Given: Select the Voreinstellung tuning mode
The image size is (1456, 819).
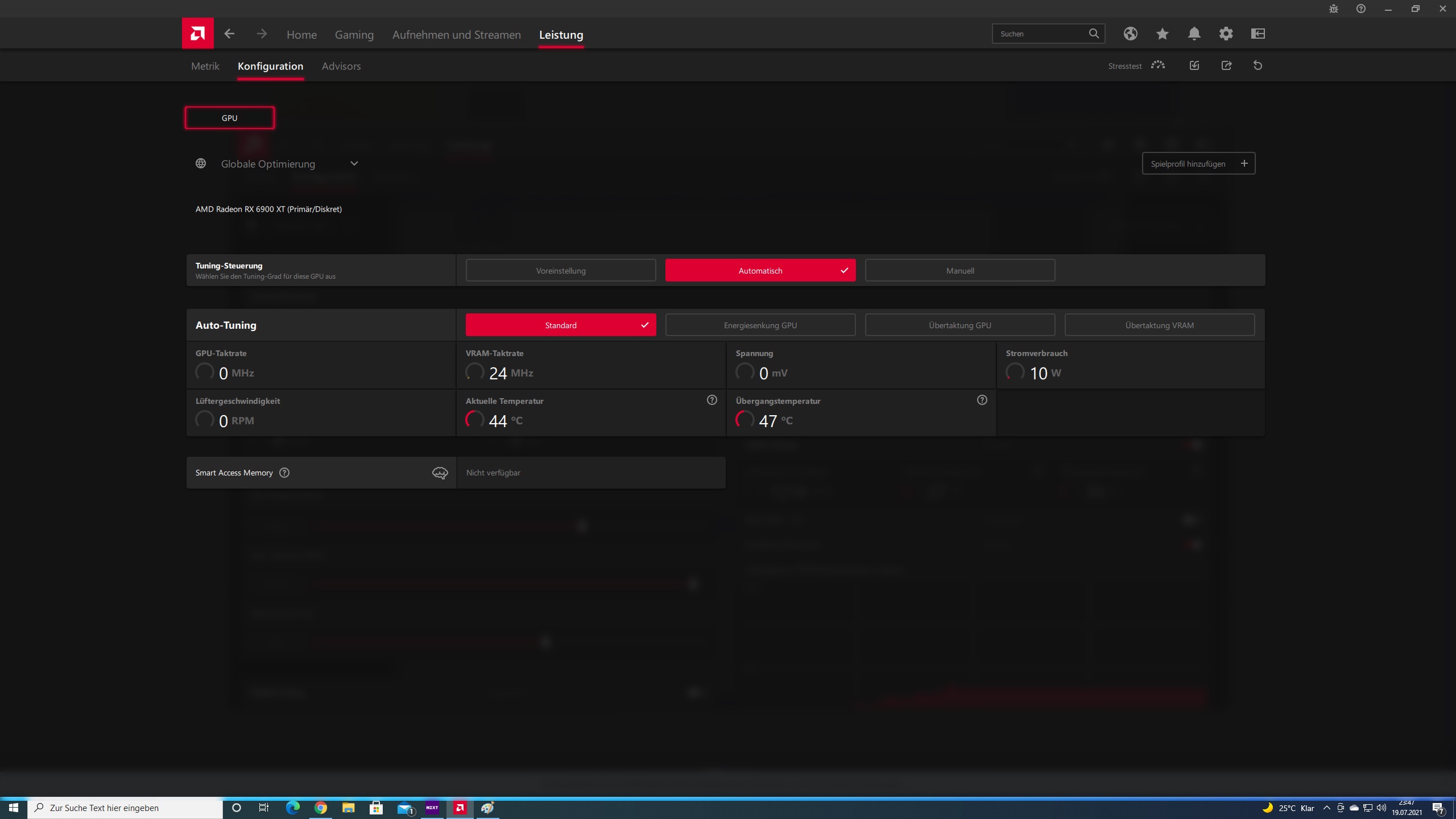Looking at the screenshot, I should [560, 270].
